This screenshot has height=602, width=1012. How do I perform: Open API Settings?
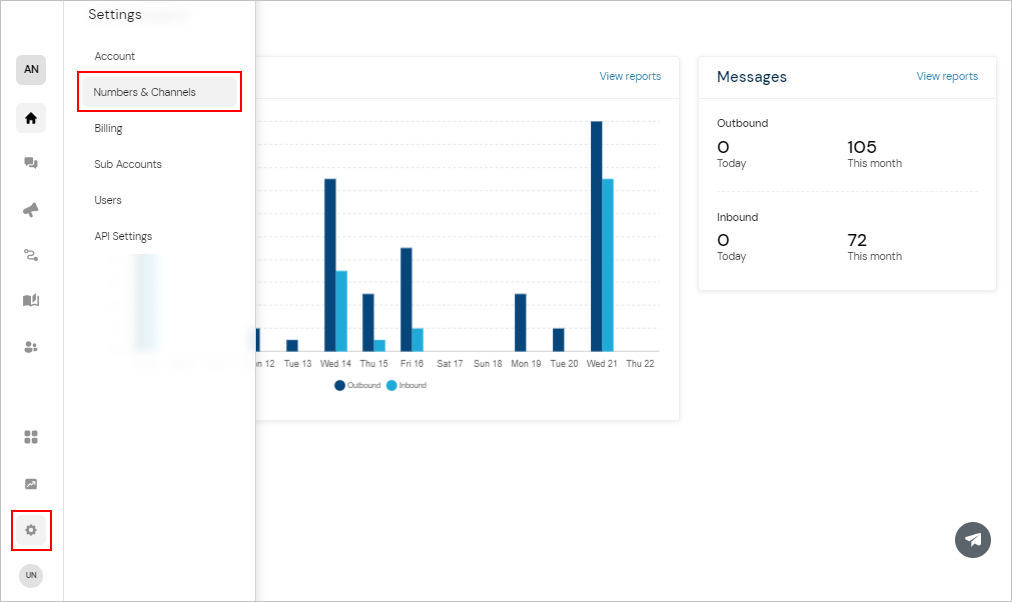click(121, 236)
